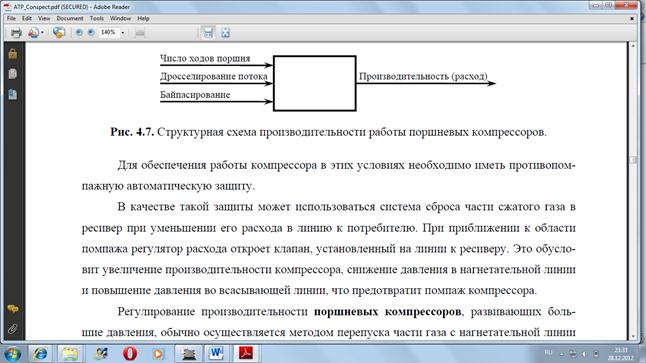Open the media player taskbar icon
The height and width of the screenshot is (363, 646).
click(158, 354)
